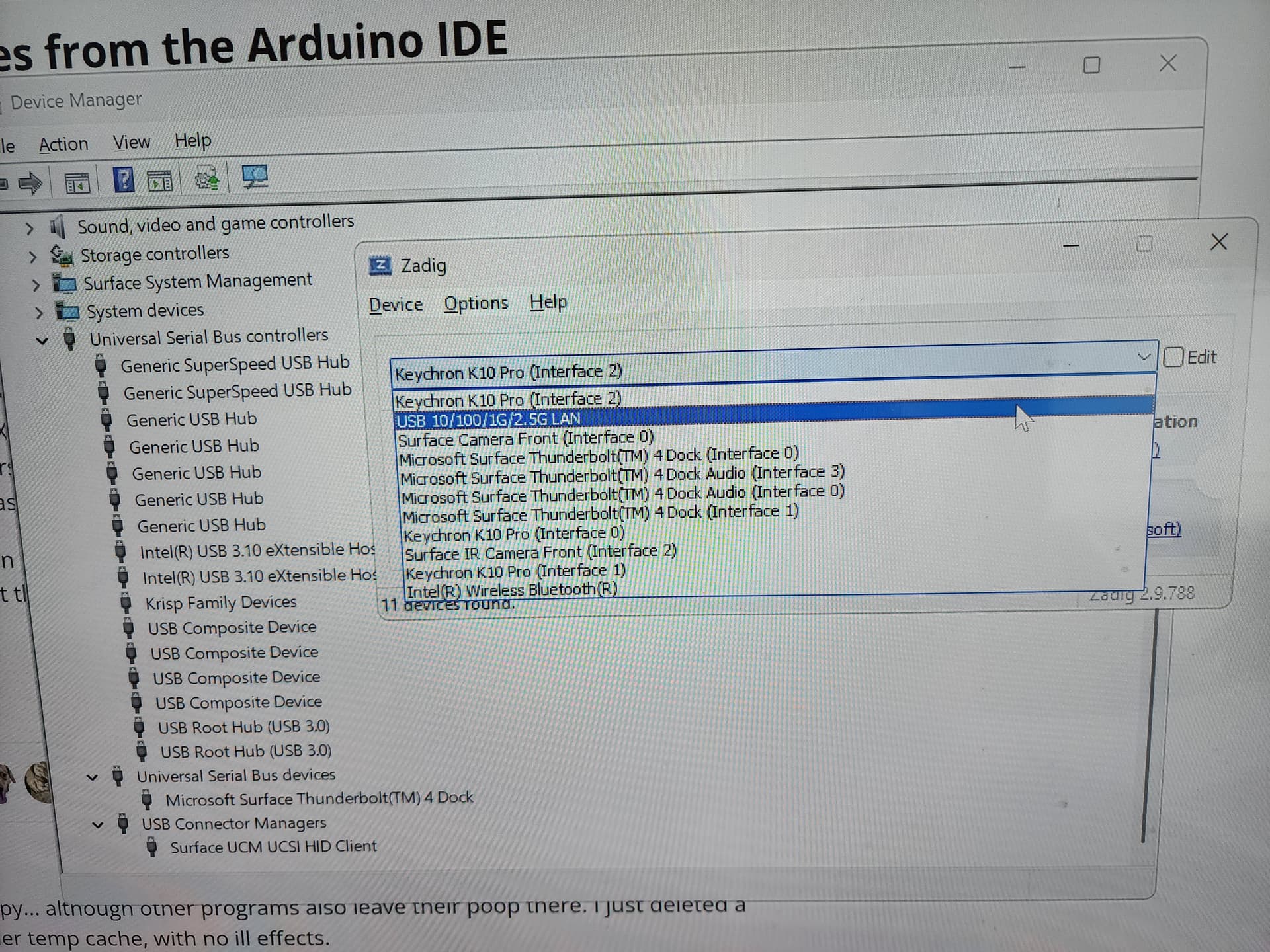Enable the Edit checkbox in Zadig
The image size is (1270, 952).
pyautogui.click(x=1173, y=358)
